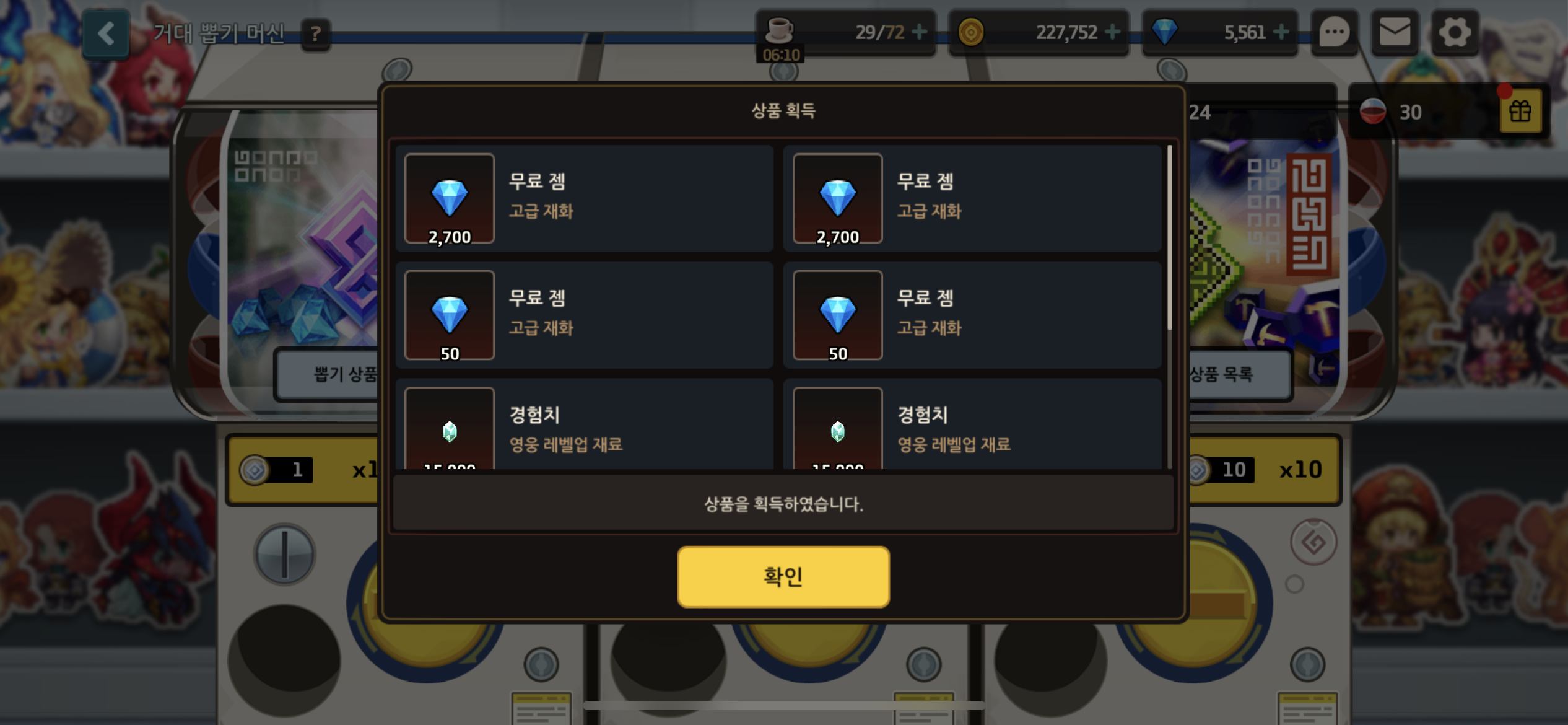Open the chat bubble icon

pyautogui.click(x=1334, y=32)
